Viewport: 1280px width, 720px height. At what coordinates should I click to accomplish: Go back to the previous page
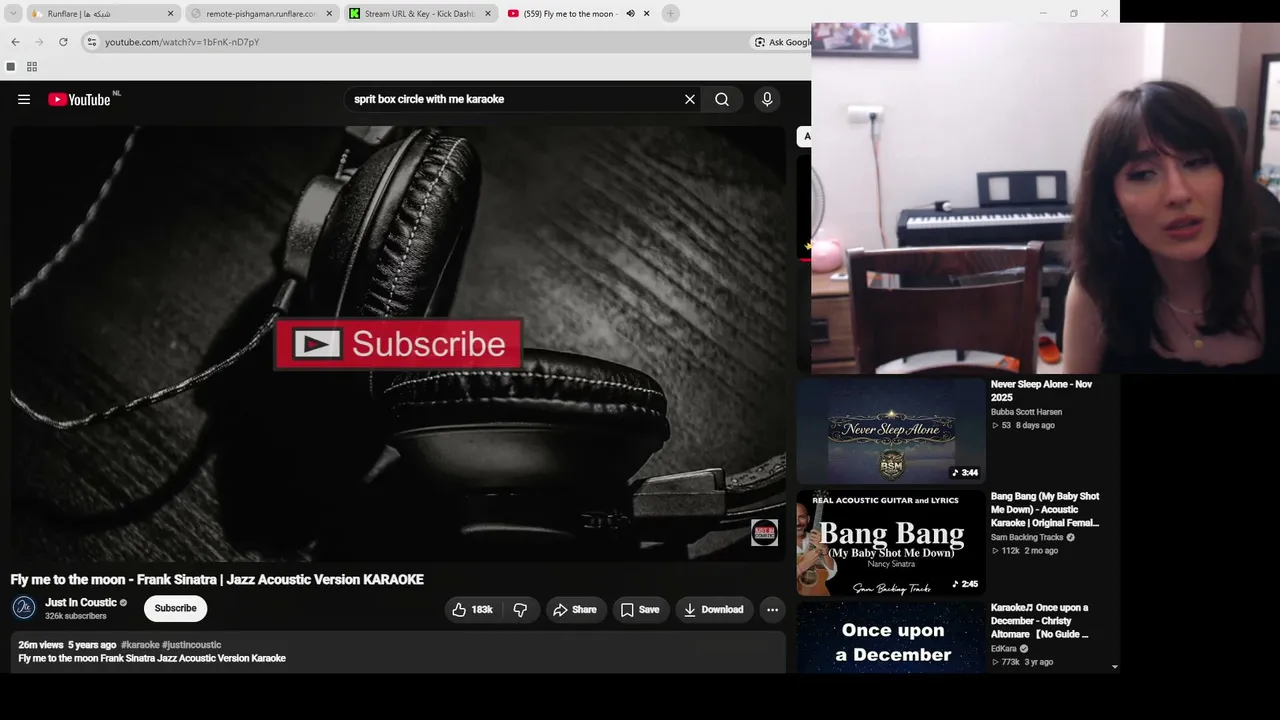15,42
